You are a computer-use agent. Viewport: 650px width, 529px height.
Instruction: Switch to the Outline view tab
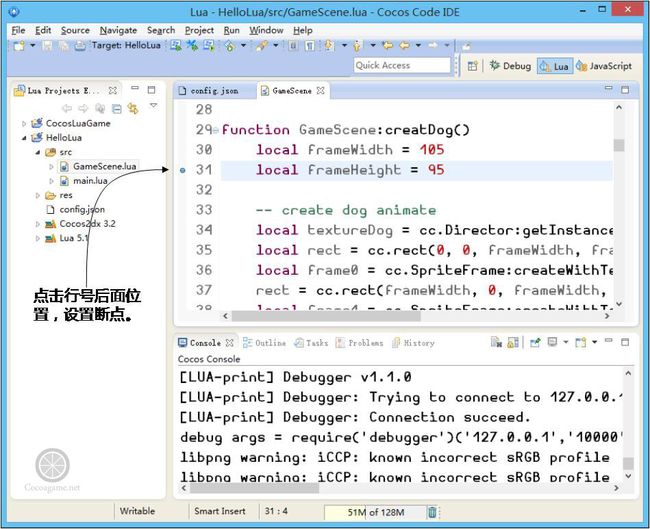[264, 343]
